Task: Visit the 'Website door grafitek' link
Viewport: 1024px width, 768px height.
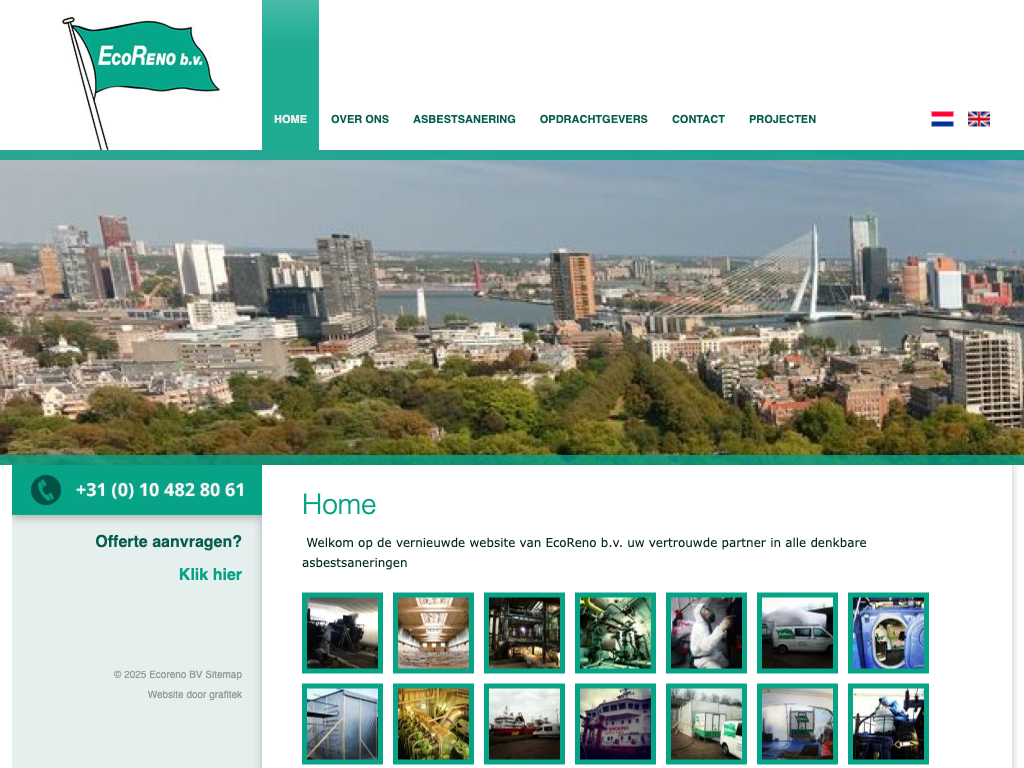Action: point(195,694)
